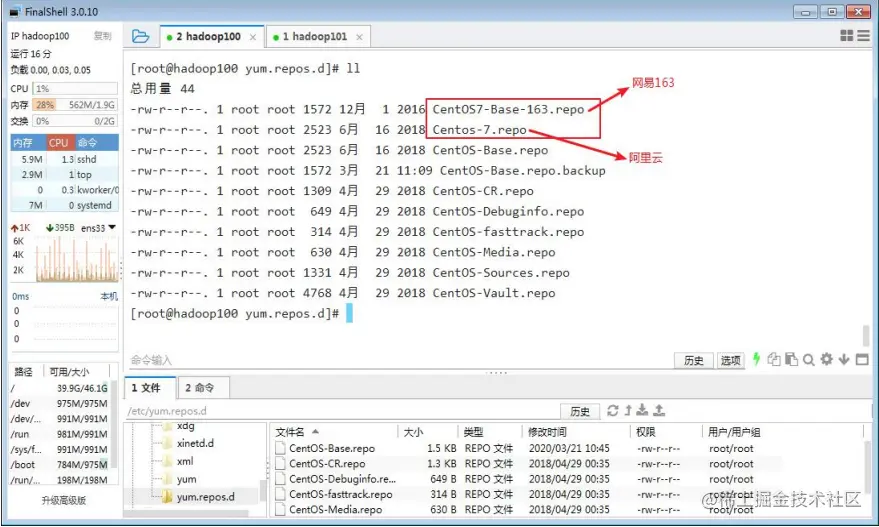This screenshot has width=879, height=527.
Task: Click the 命令输入 command input field
Action: [x=399, y=360]
